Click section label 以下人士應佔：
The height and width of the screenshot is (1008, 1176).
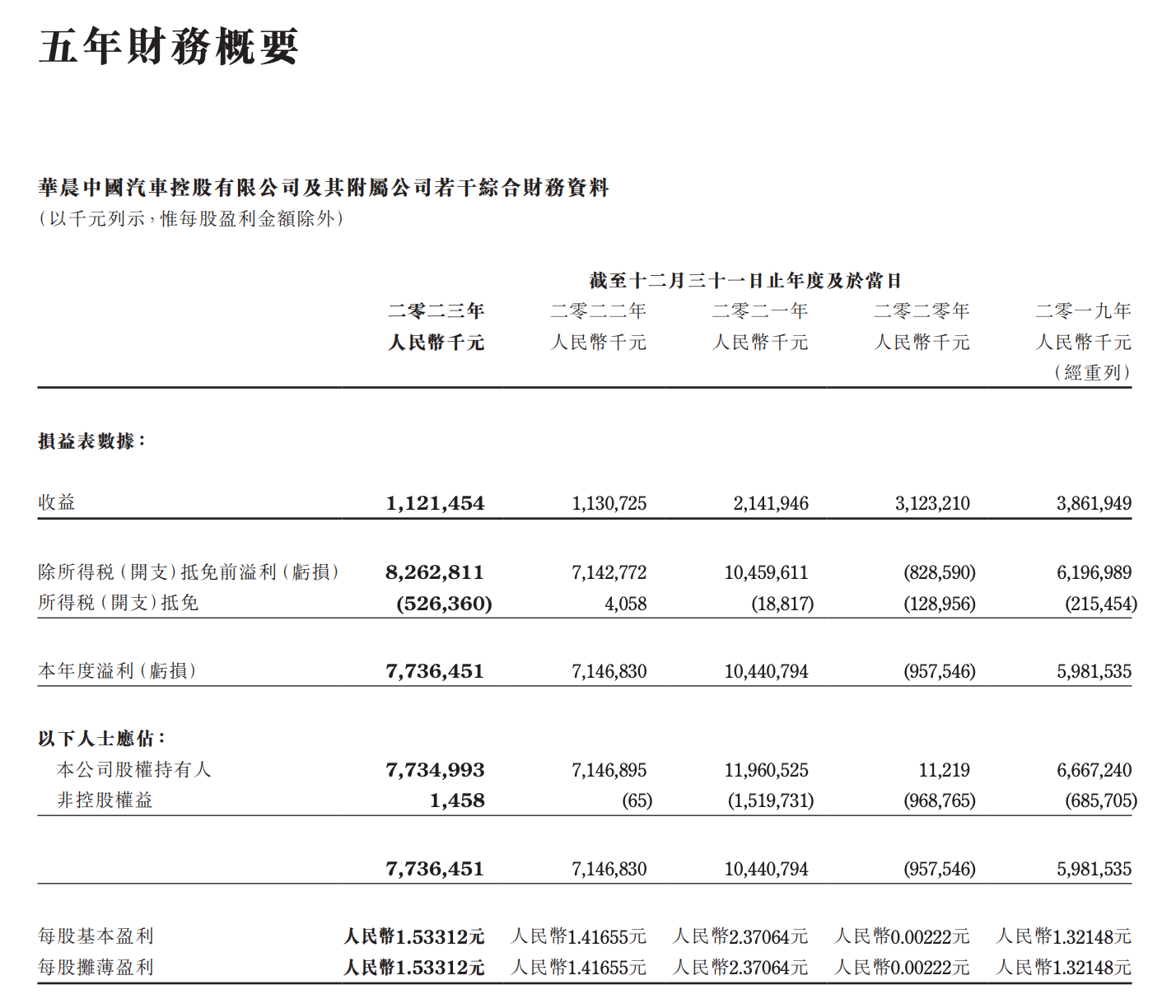point(103,738)
